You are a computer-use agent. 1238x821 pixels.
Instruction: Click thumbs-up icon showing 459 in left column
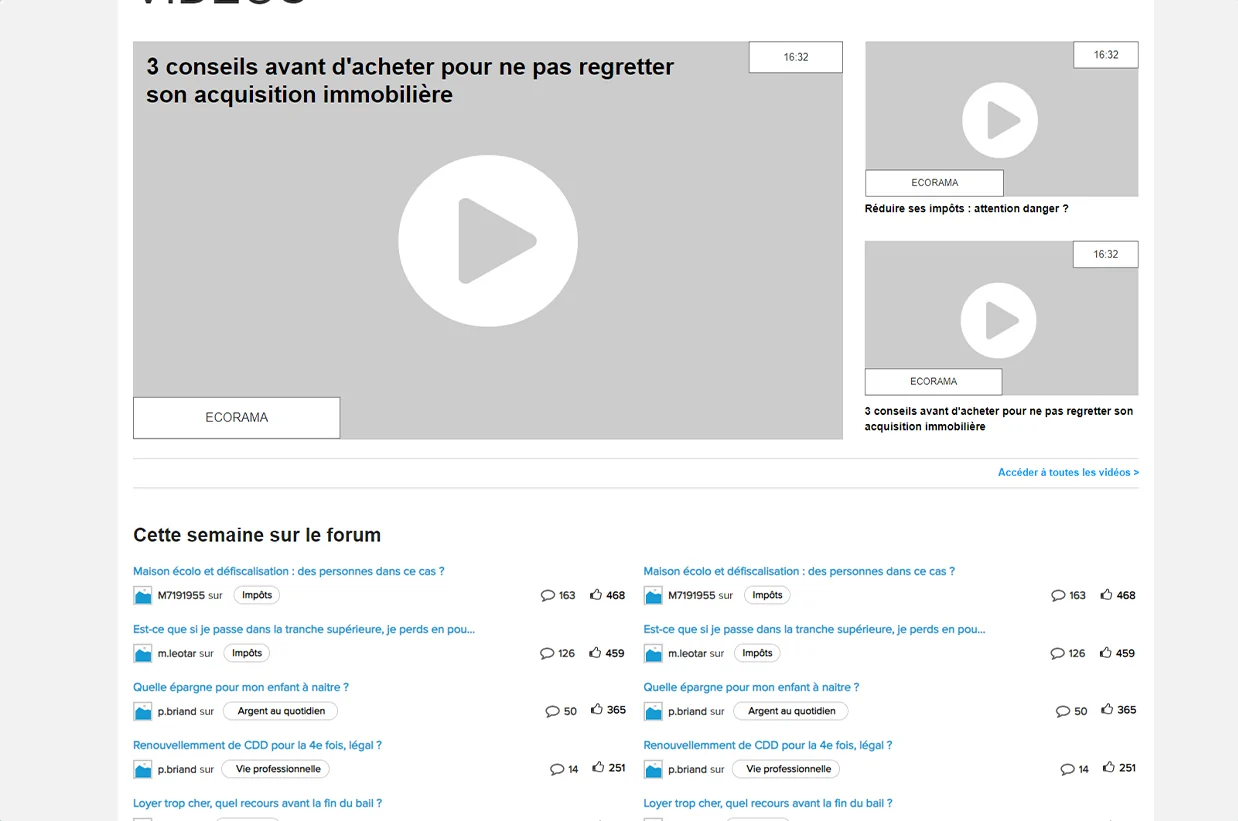tap(595, 652)
